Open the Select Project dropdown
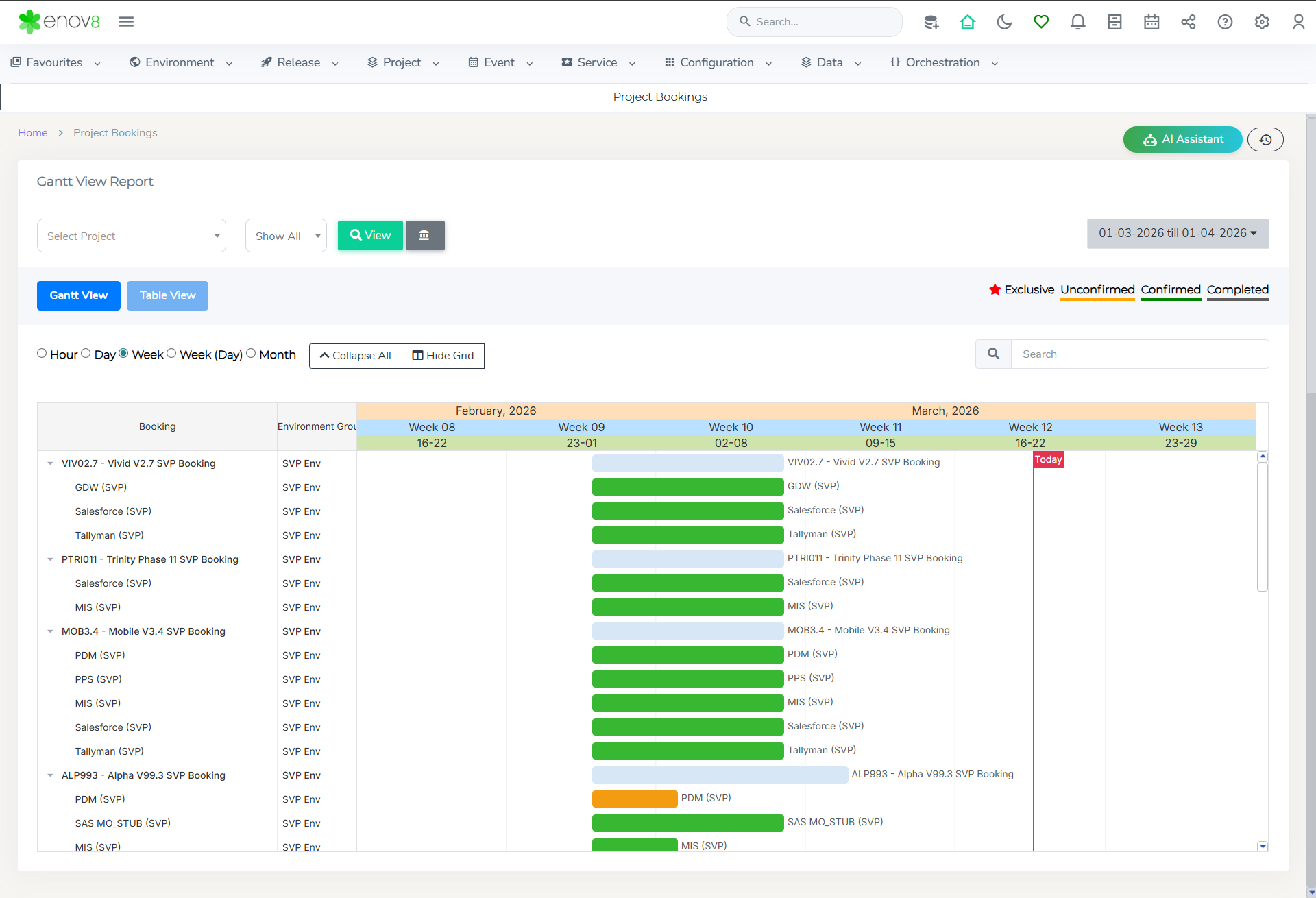Screen dimensions: 1316x898 pyautogui.click(x=132, y=236)
